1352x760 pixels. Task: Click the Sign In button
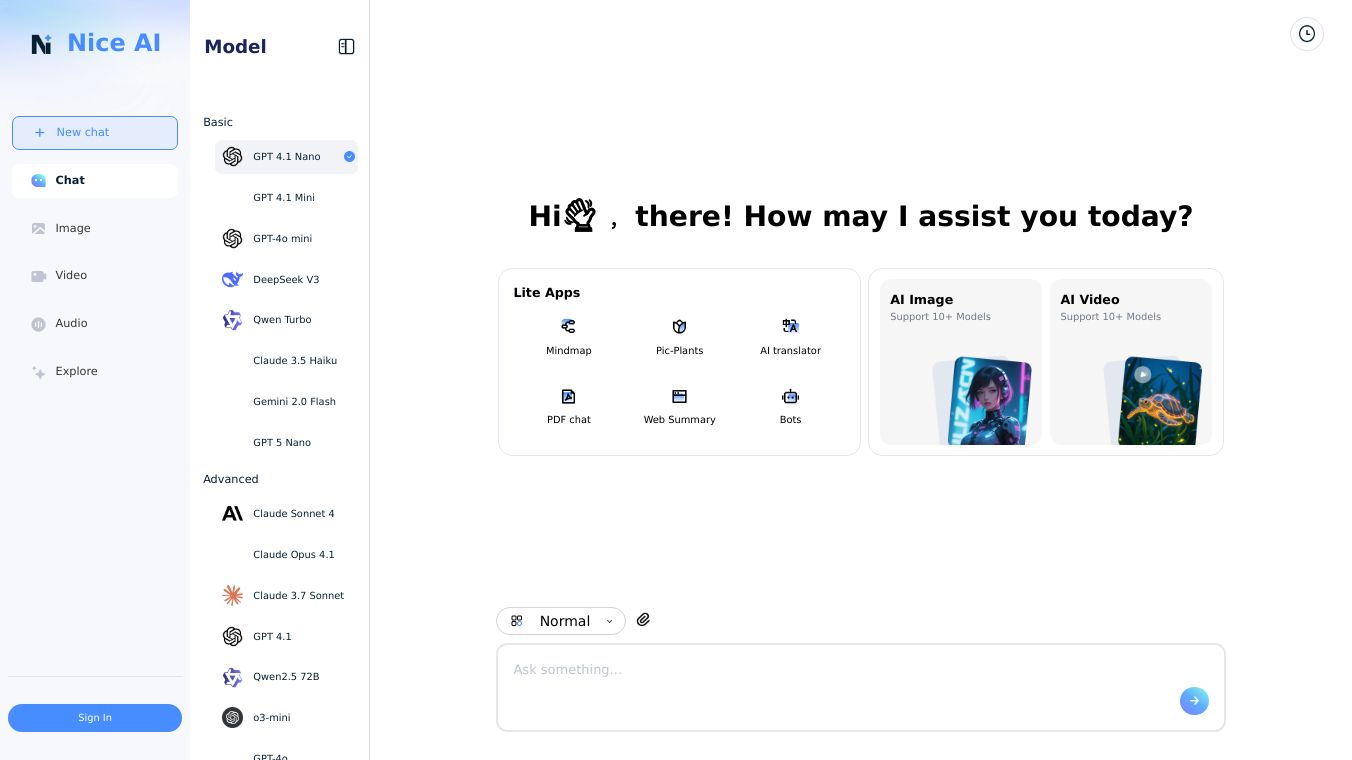[x=95, y=718]
